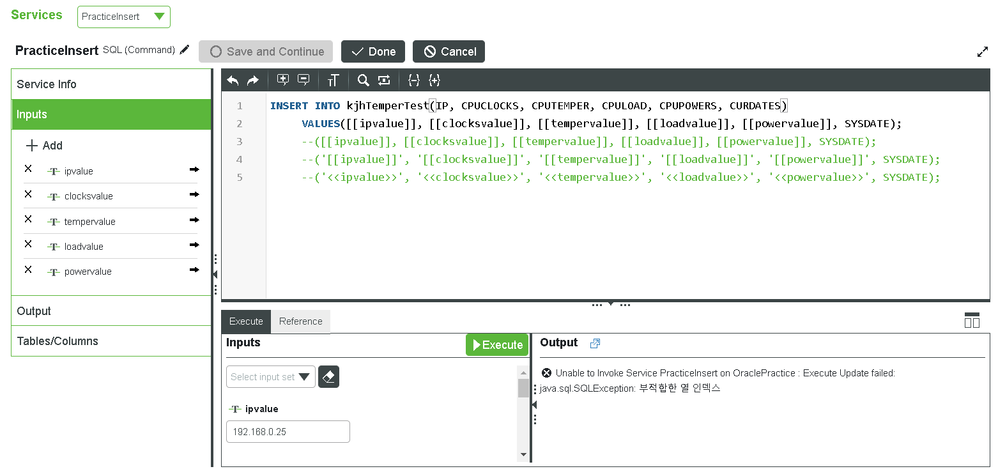998x469 pixels.
Task: Open the Output section
Action: point(111,311)
